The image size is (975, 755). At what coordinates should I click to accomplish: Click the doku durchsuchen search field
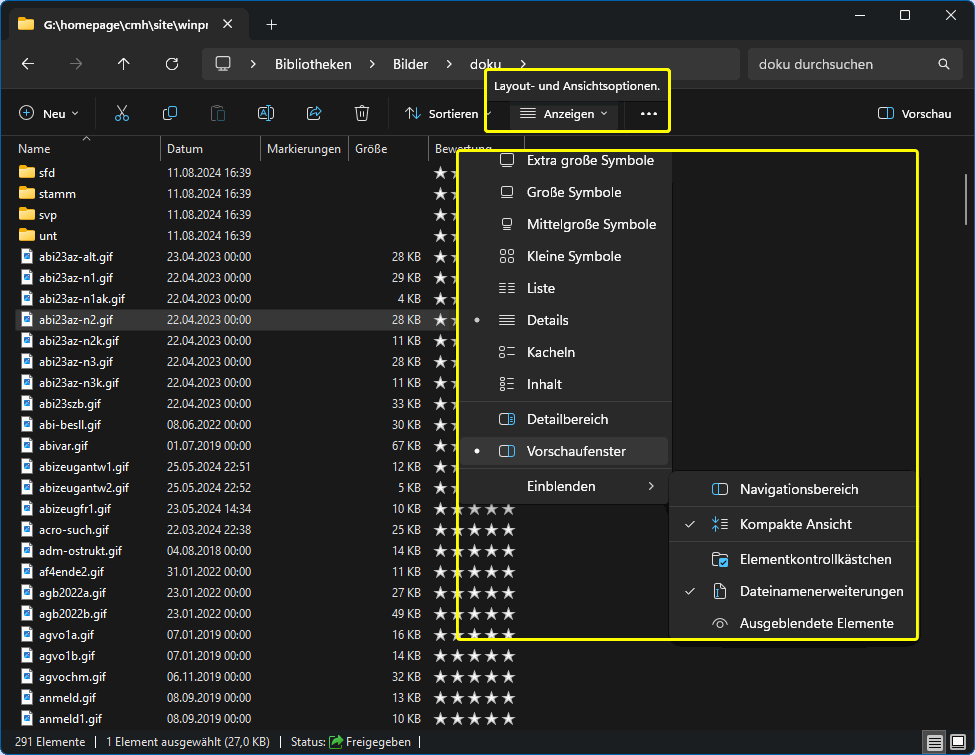(840, 64)
